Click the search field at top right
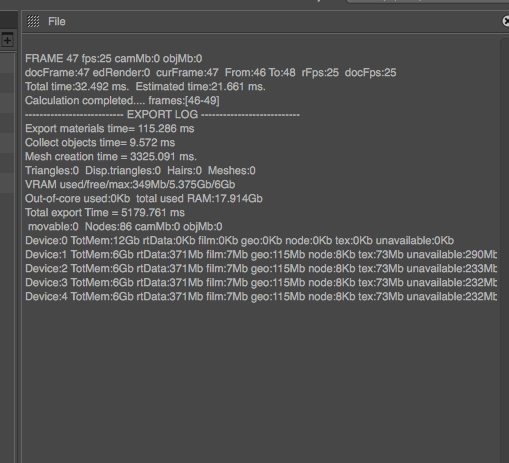 pyautogui.click(x=428, y=1)
